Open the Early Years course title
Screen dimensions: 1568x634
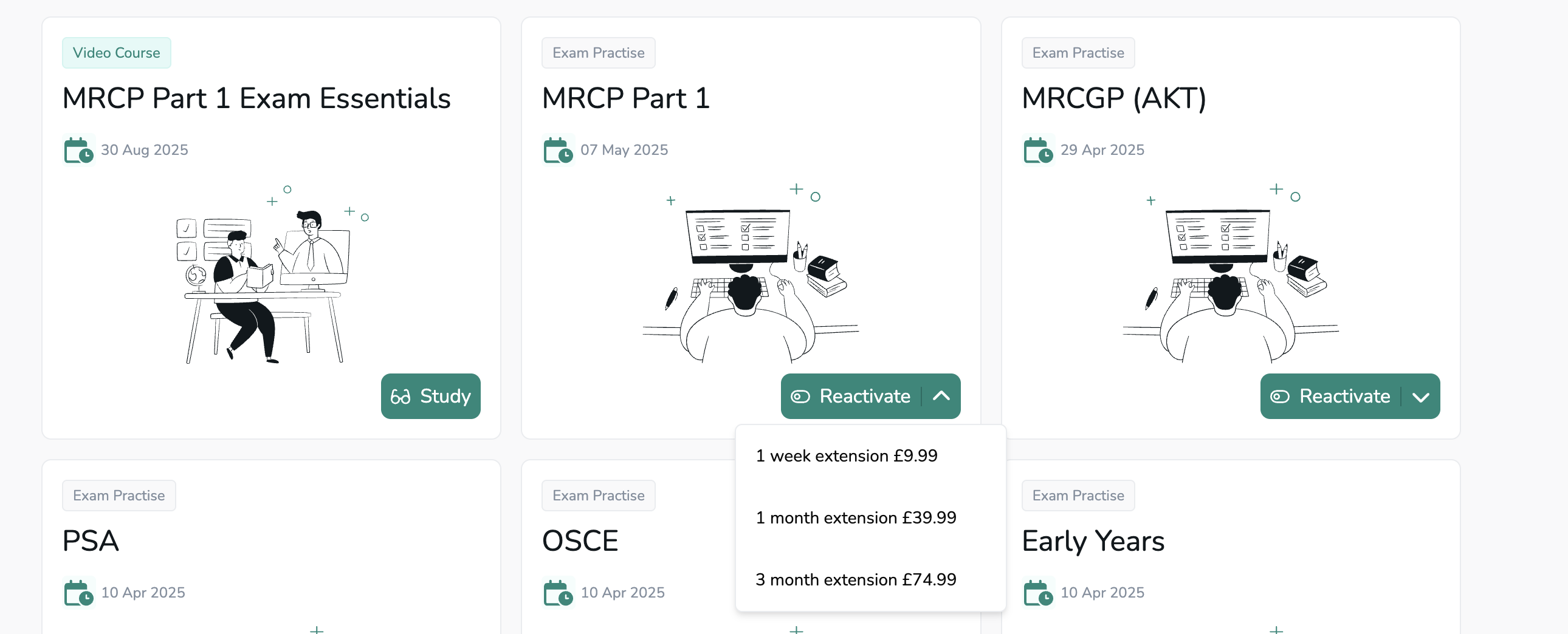(x=1093, y=541)
